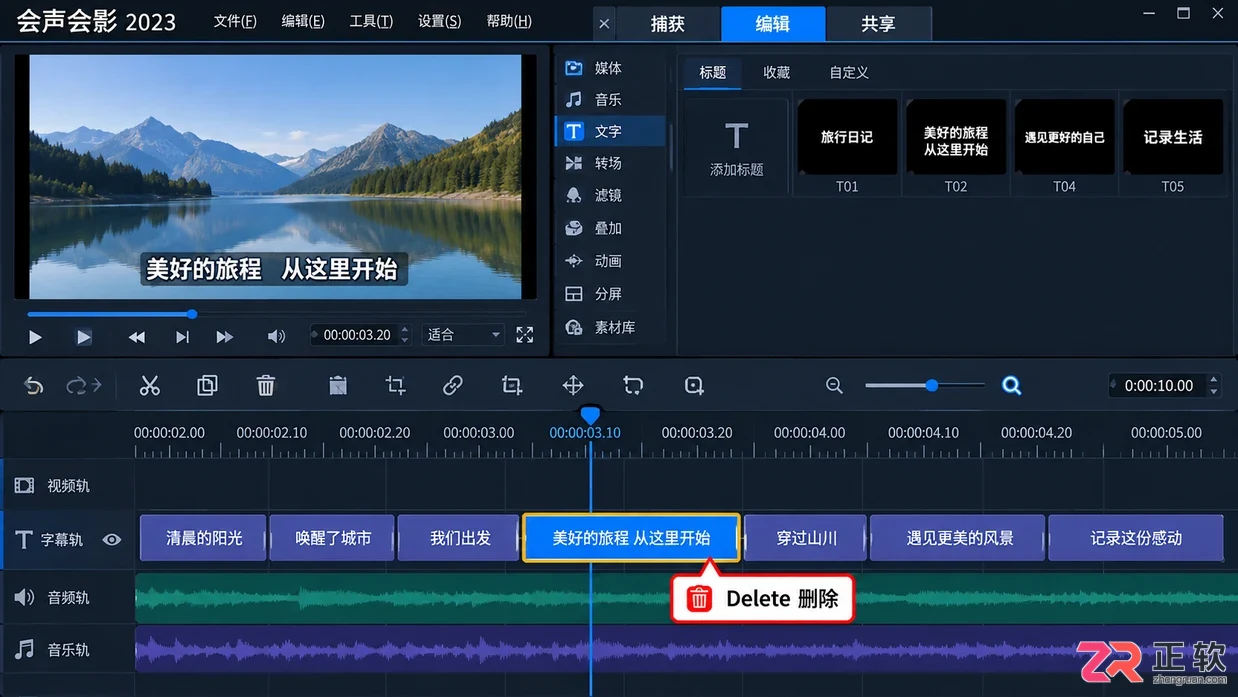1238x697 pixels.
Task: Toggle the clip play mode button
Action: point(84,337)
